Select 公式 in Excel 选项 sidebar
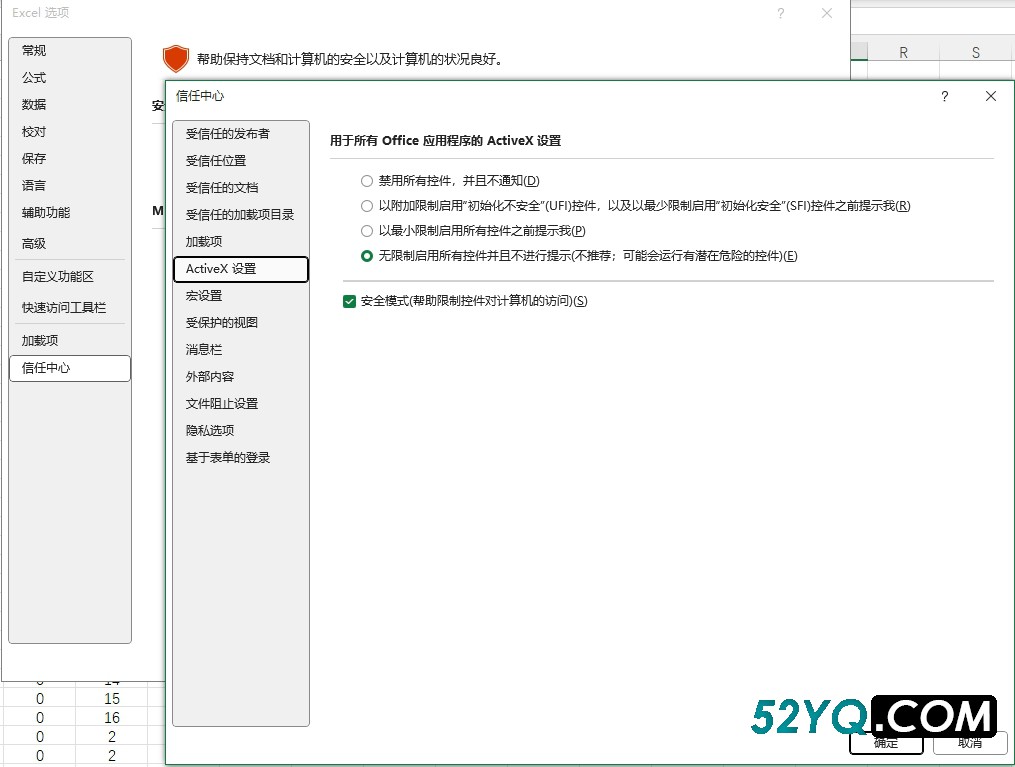Viewport: 1015px width, 767px height. 70,78
